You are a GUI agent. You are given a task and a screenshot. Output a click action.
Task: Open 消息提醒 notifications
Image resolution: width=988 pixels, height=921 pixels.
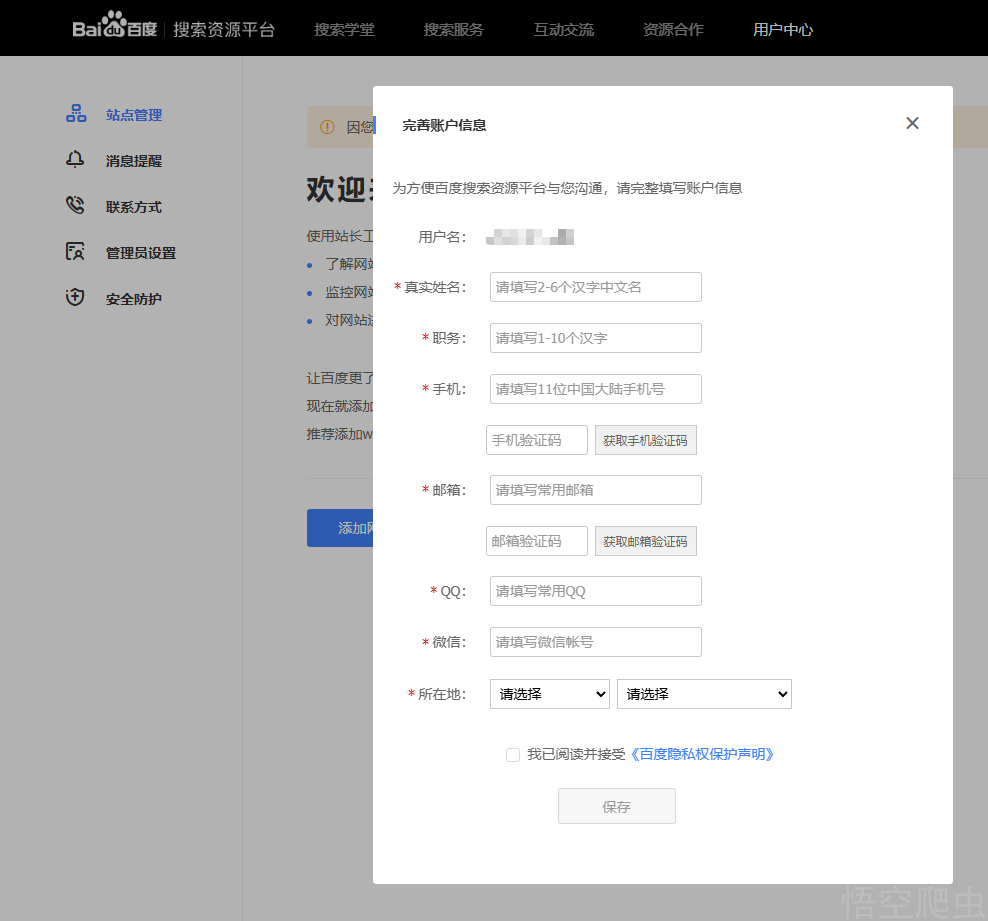tap(134, 160)
